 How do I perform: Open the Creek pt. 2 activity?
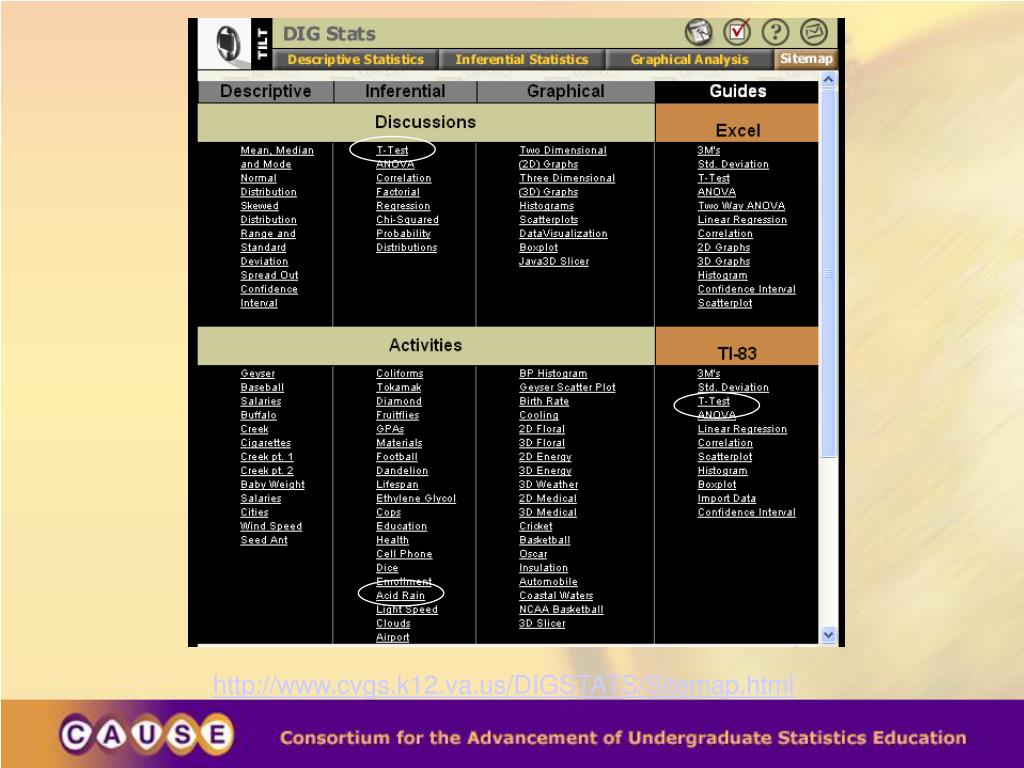click(266, 470)
